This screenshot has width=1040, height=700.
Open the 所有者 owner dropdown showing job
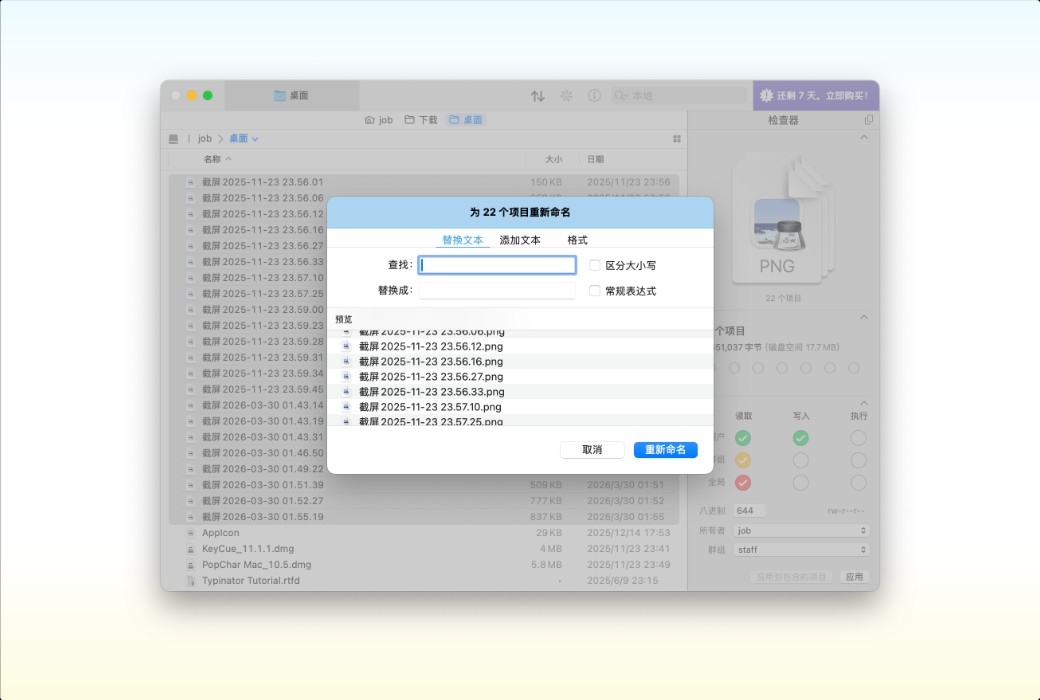[800, 531]
